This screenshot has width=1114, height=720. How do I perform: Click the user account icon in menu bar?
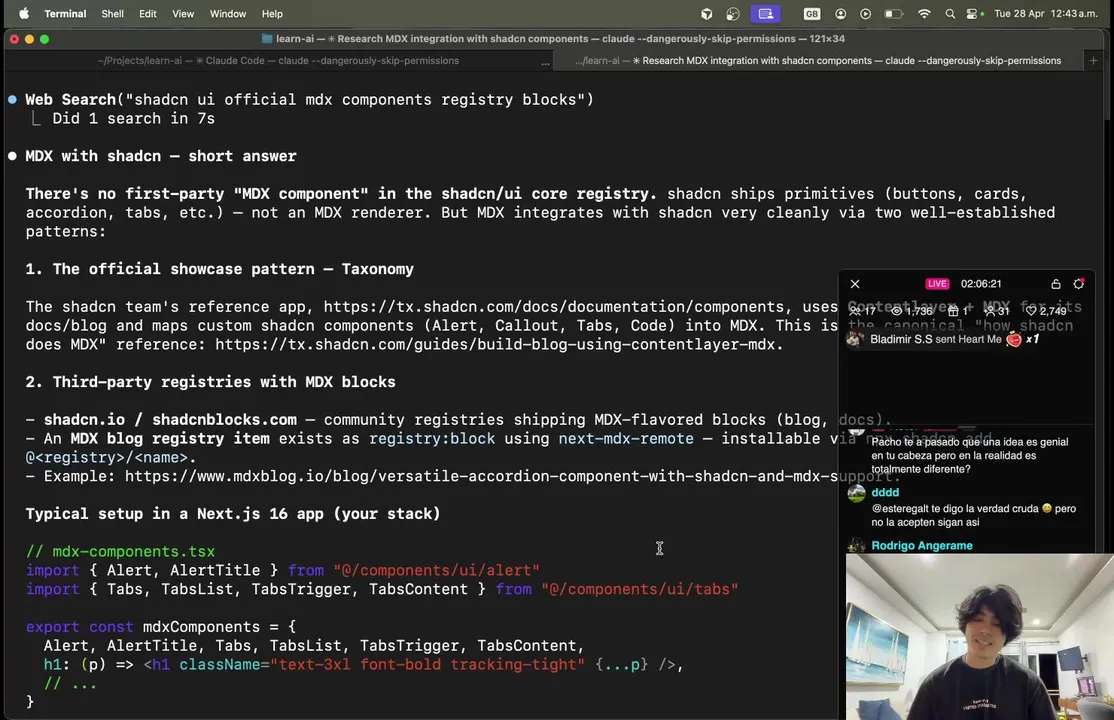click(x=840, y=14)
